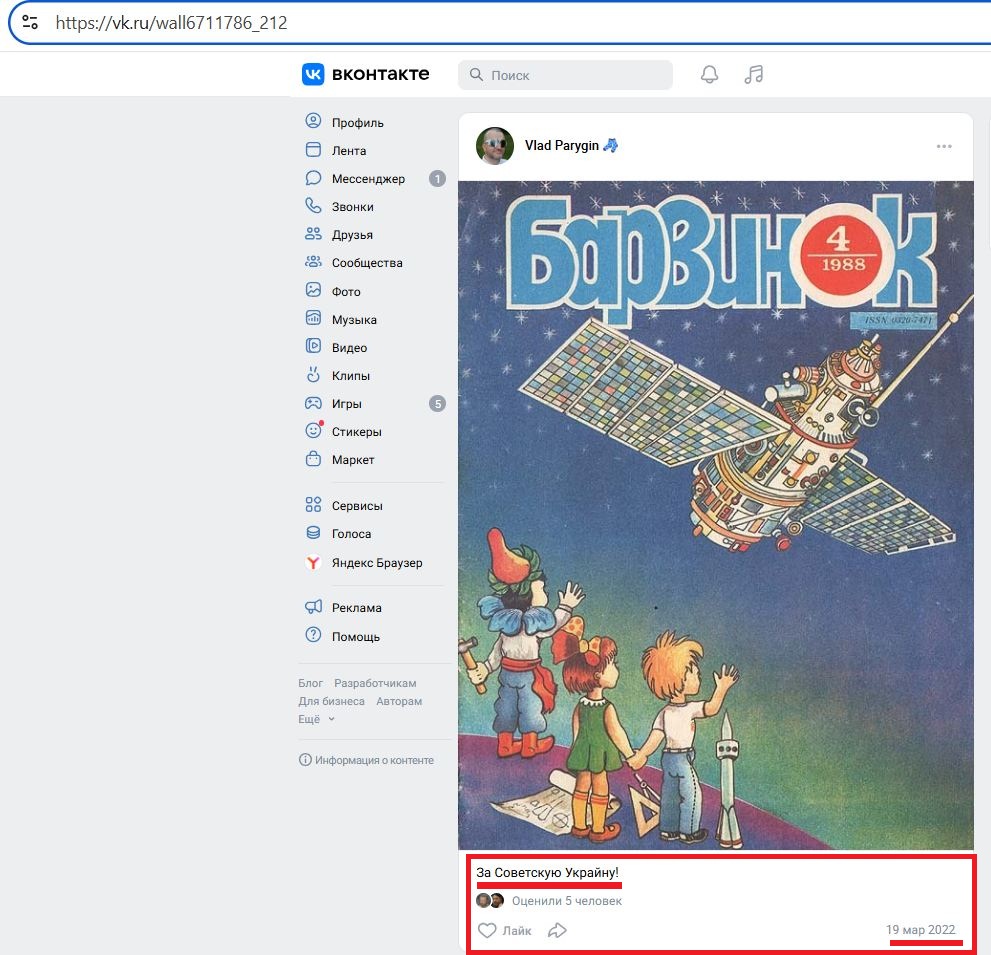
Task: Click the Оценили 5 человек likes link
Action: tap(566, 901)
